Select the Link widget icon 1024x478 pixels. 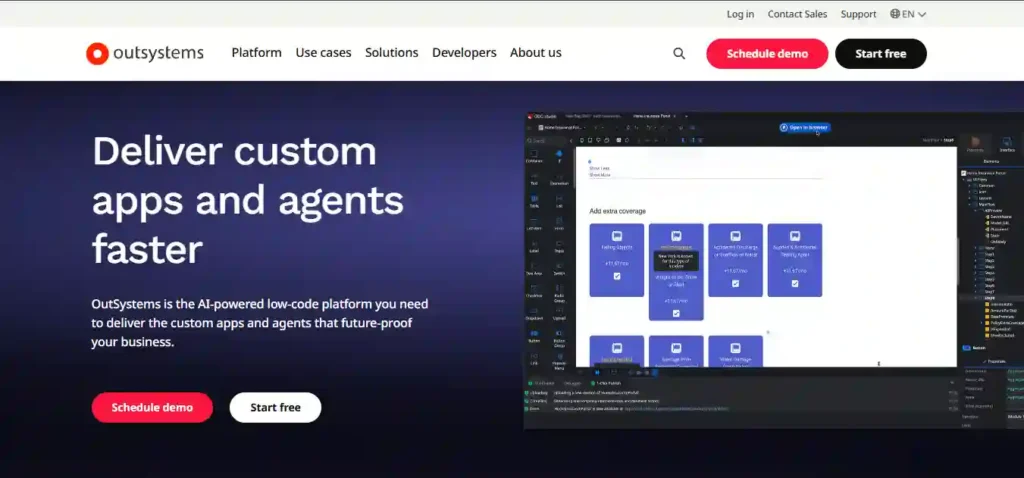pyautogui.click(x=534, y=356)
